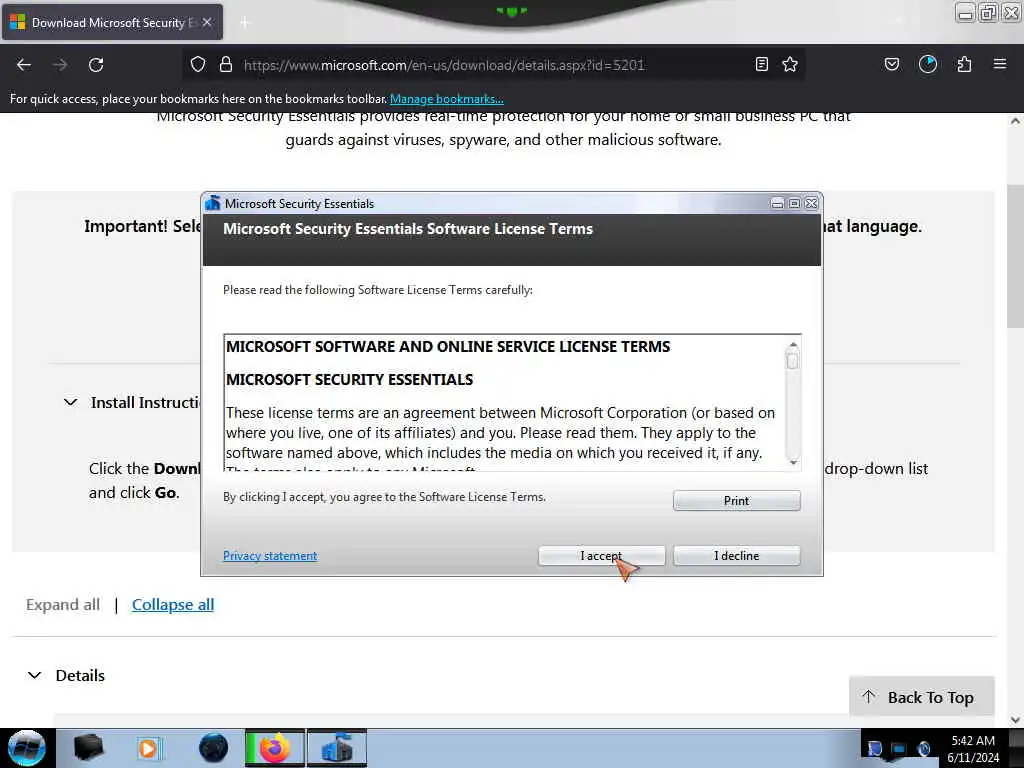Click the page scrollbar up arrow

(x=1015, y=121)
